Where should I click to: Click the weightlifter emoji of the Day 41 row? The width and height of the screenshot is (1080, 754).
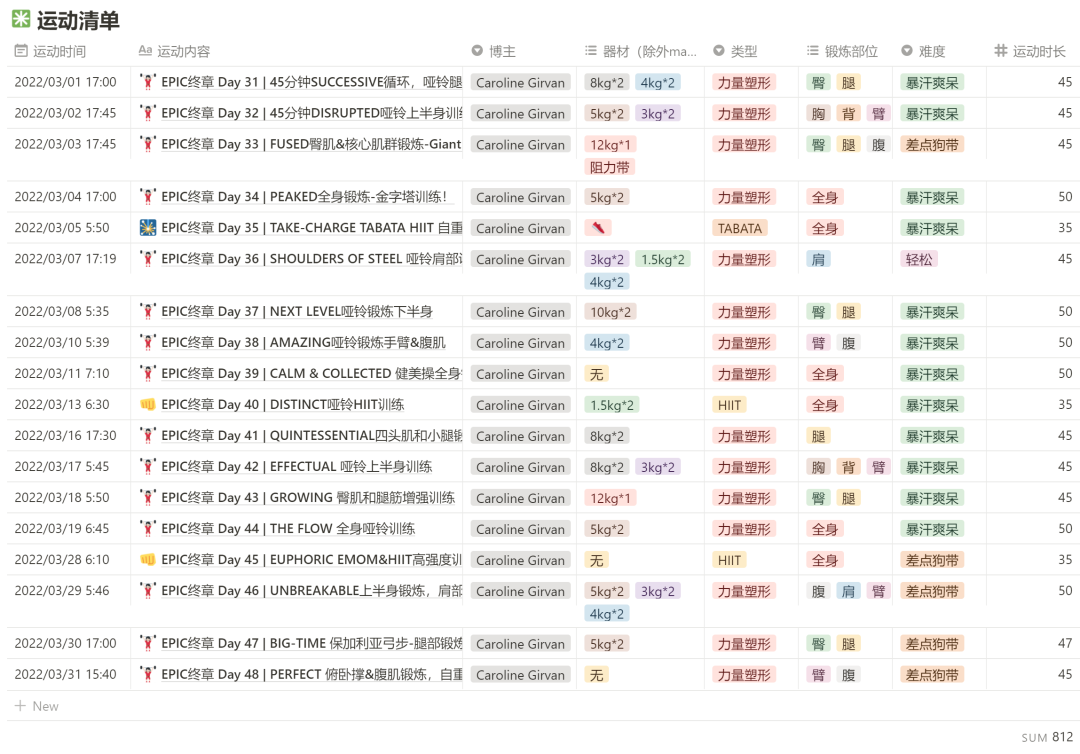147,436
